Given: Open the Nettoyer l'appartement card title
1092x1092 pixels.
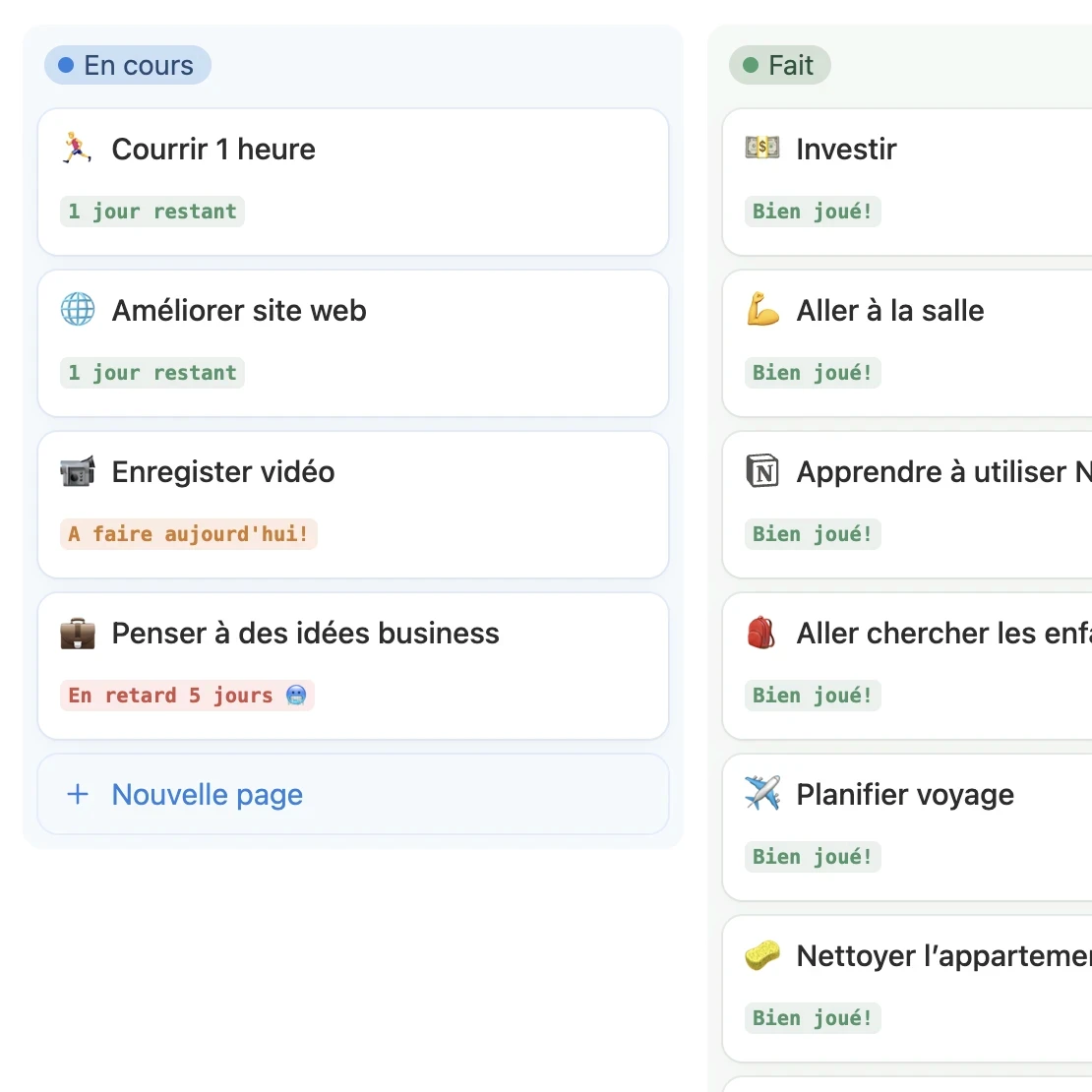Looking at the screenshot, I should tap(943, 956).
